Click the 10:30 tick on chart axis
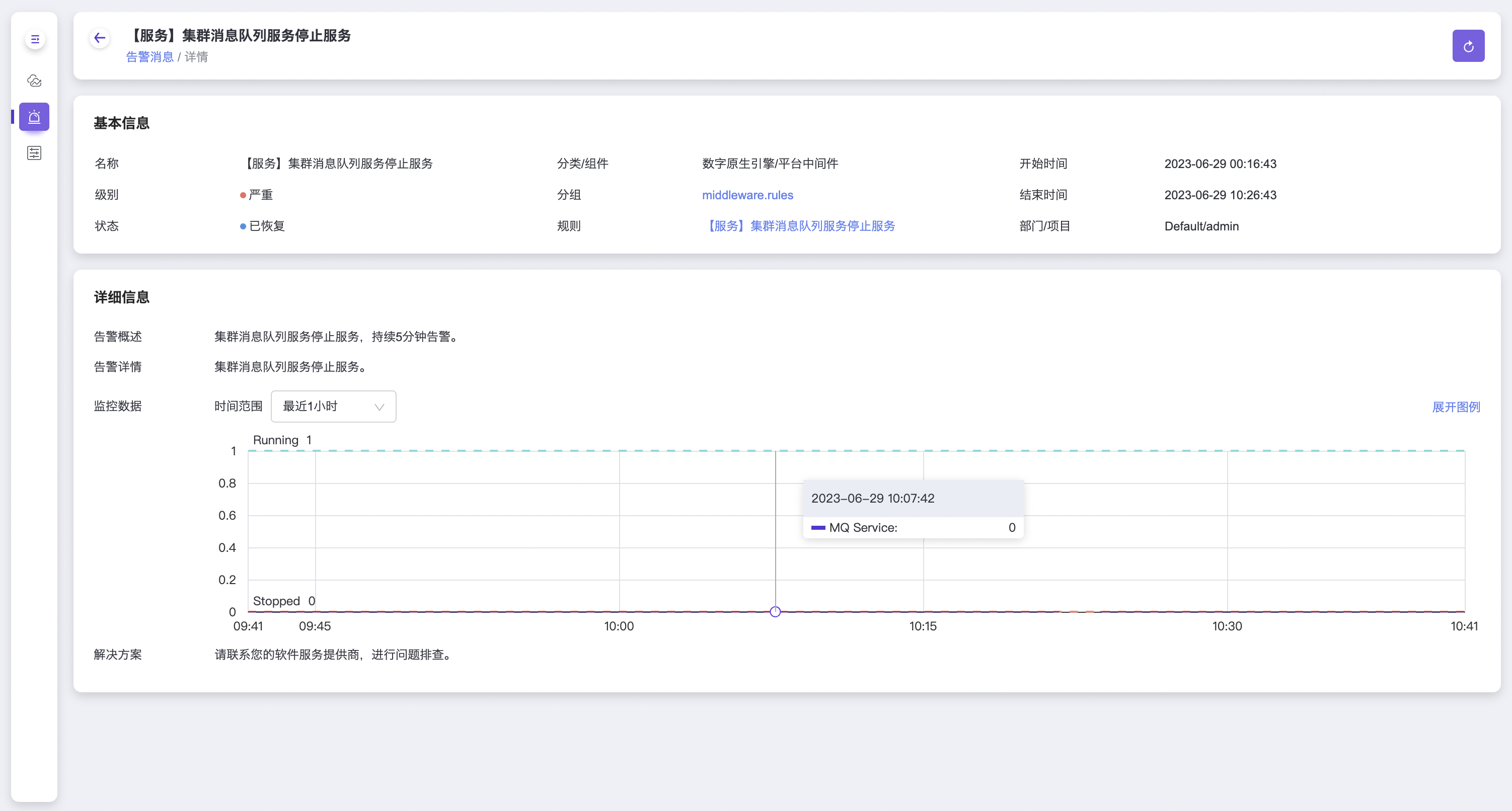Viewport: 1512px width, 811px height. pyautogui.click(x=1227, y=626)
